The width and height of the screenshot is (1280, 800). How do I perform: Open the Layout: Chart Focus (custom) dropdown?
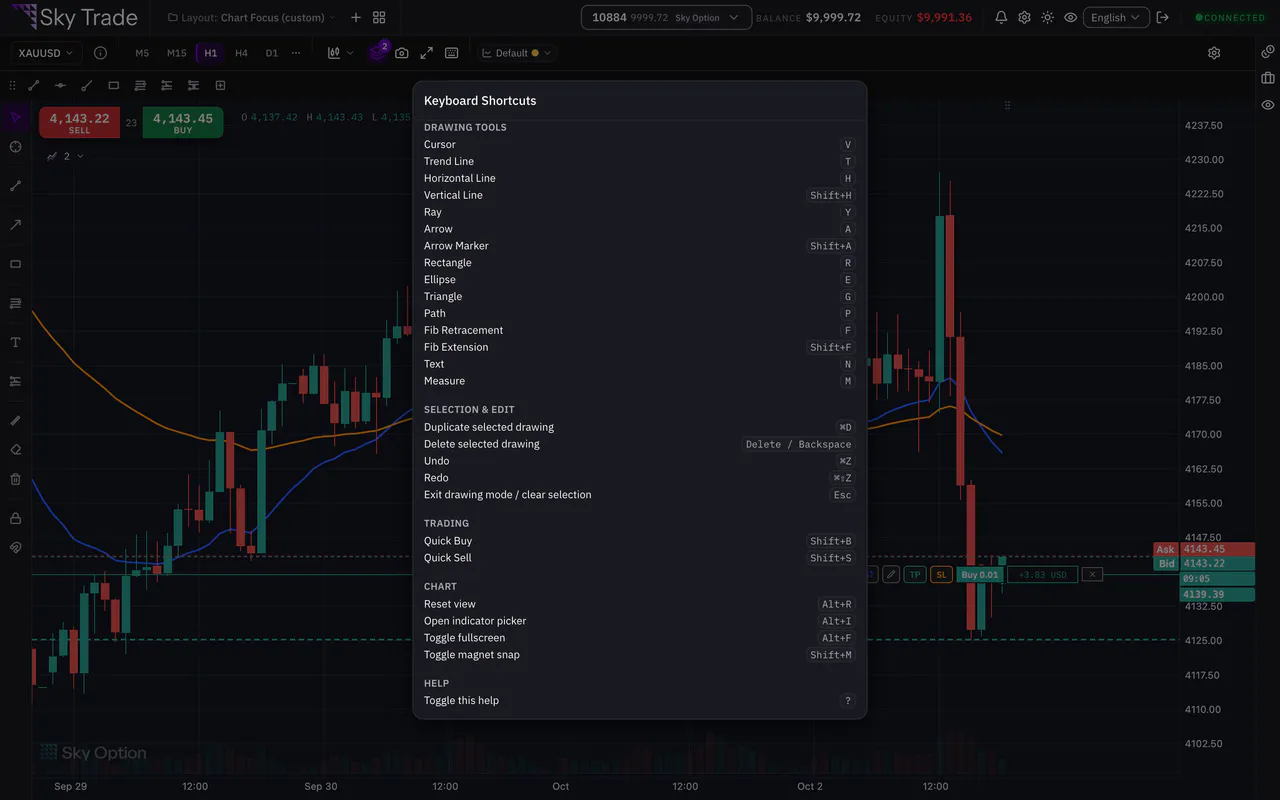(251, 17)
